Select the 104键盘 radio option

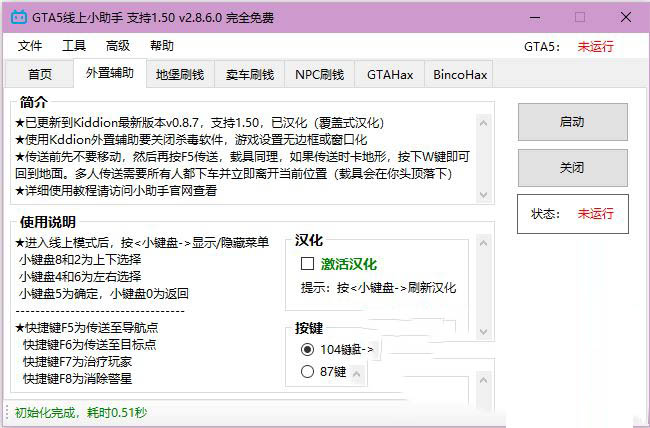click(307, 349)
